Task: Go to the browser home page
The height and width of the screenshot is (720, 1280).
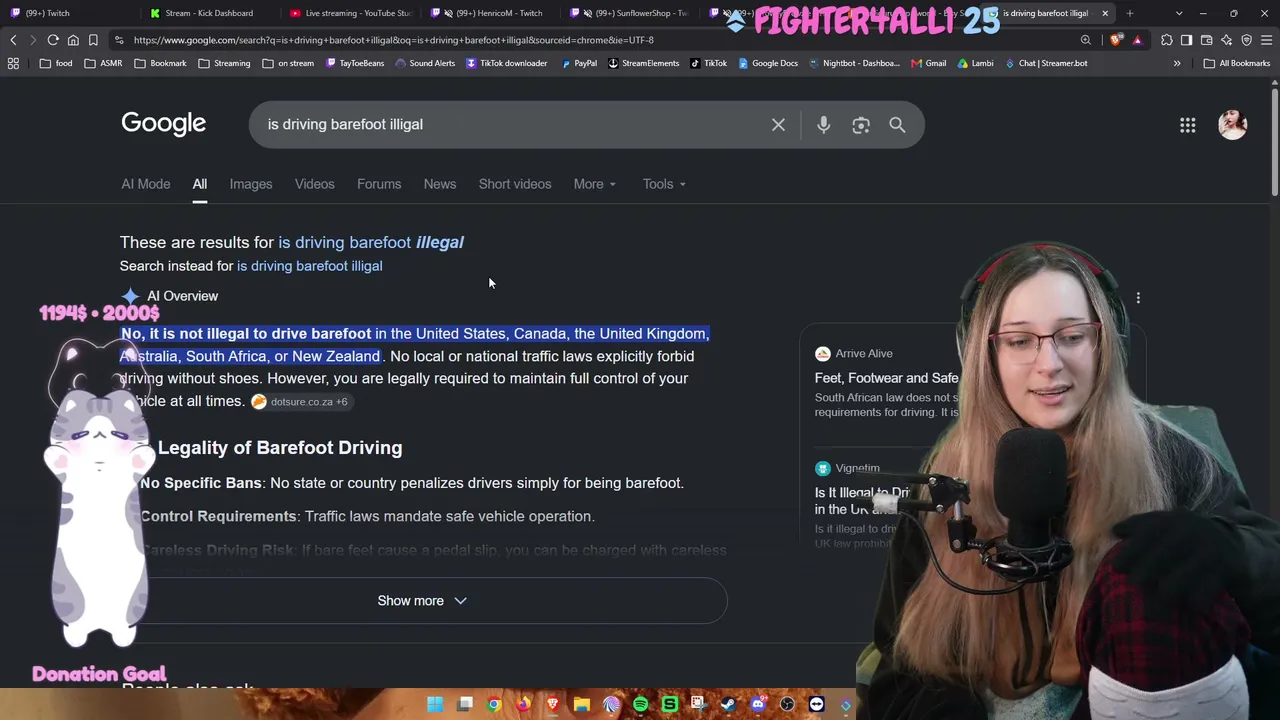Action: tap(73, 40)
